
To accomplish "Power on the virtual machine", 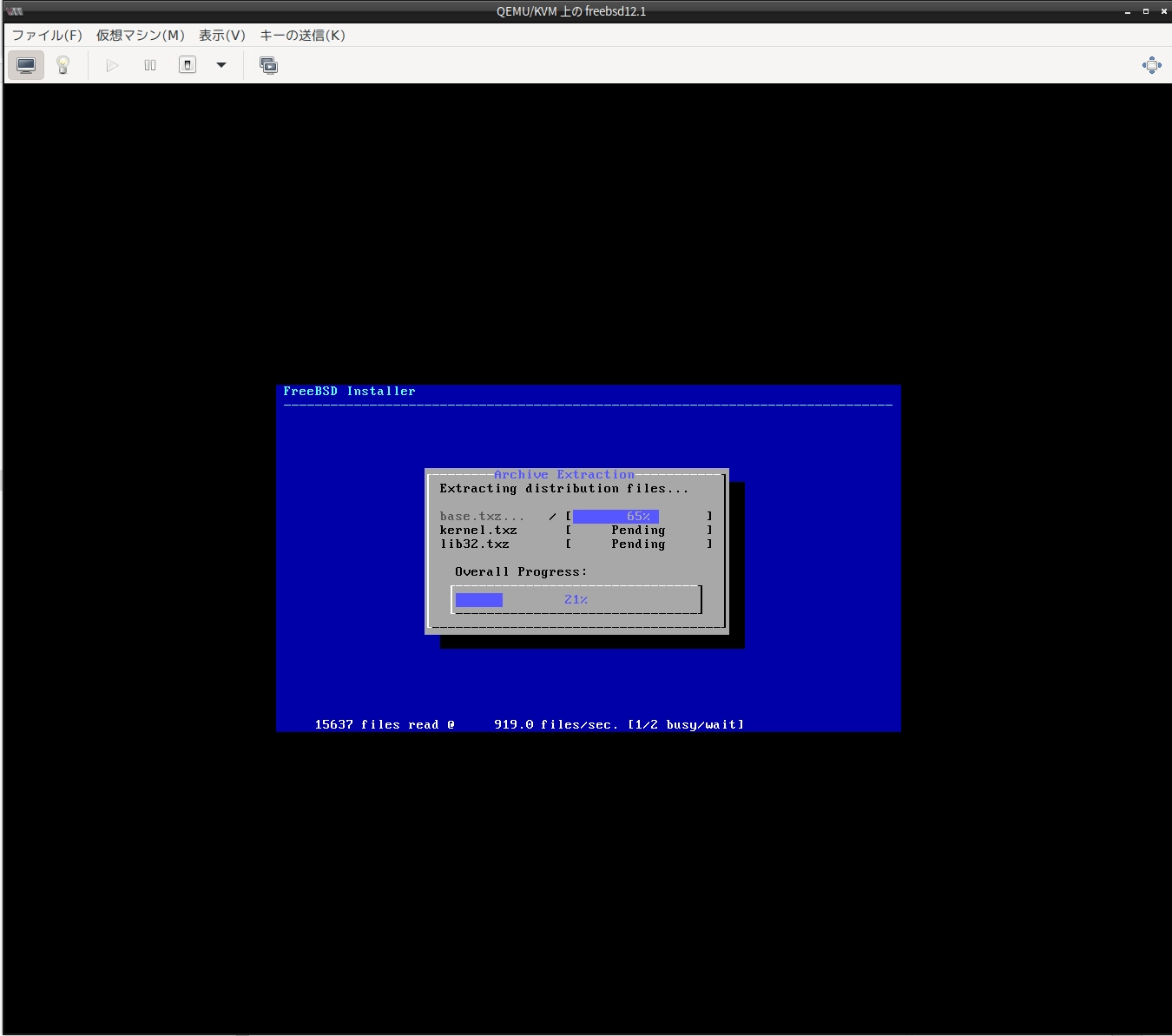I will (x=112, y=65).
